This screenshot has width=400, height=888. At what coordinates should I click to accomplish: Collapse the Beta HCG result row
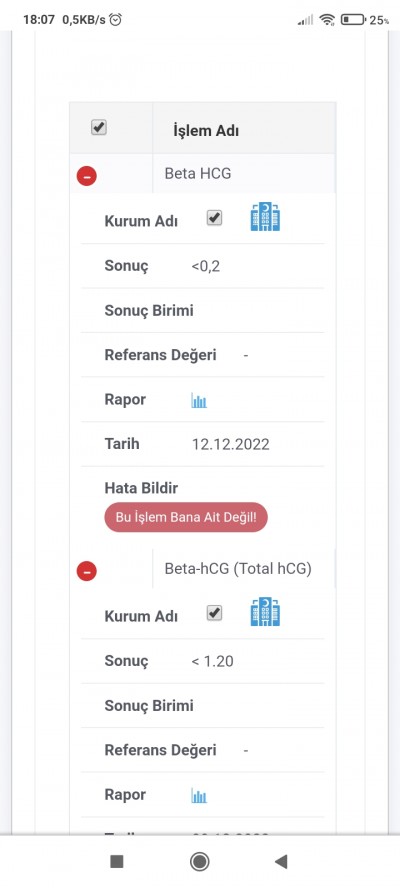tap(87, 176)
